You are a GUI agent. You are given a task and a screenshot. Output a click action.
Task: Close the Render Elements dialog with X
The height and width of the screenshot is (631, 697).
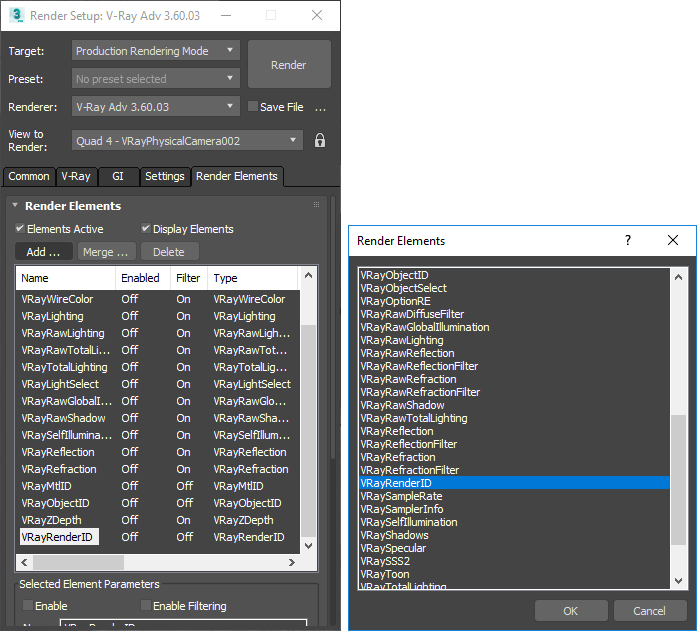coord(673,240)
